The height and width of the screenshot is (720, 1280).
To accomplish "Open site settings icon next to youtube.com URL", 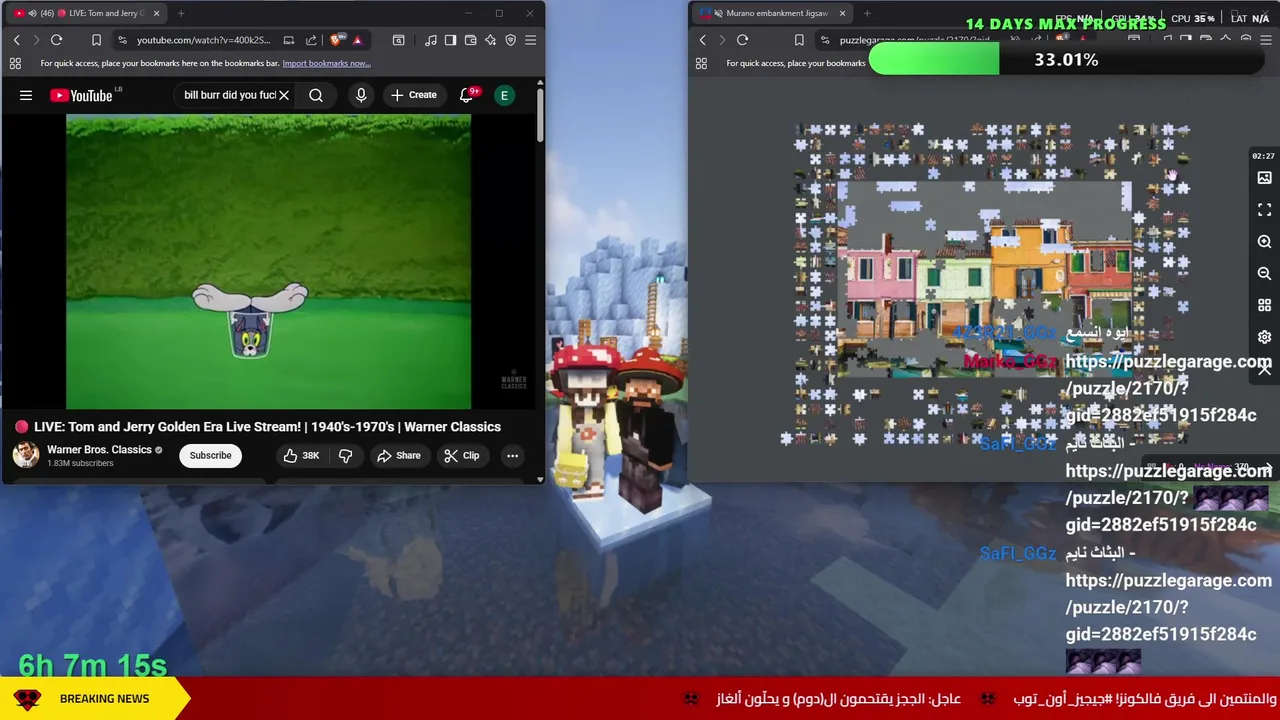I will point(122,40).
